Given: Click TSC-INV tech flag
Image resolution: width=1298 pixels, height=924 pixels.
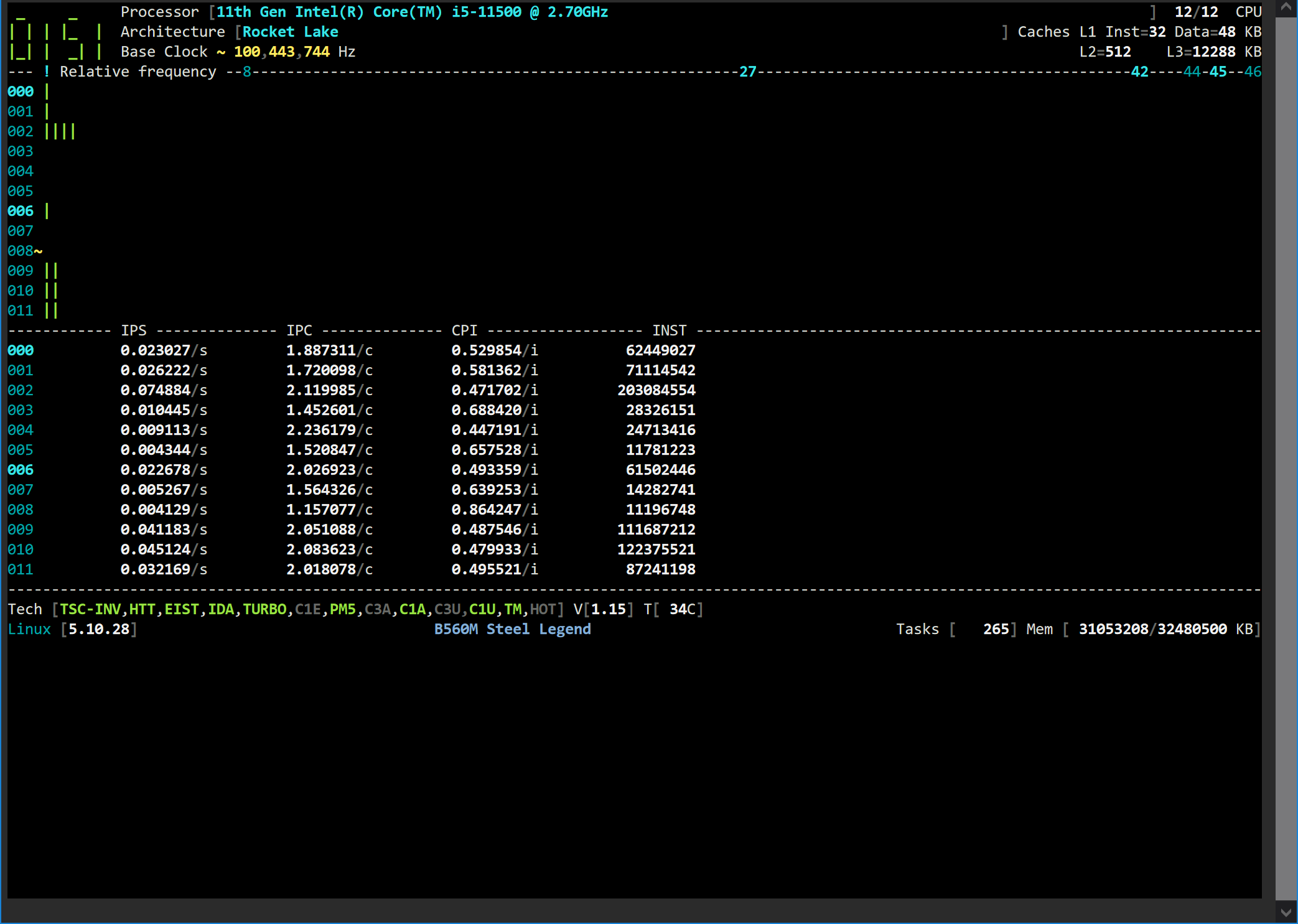Looking at the screenshot, I should coord(90,609).
